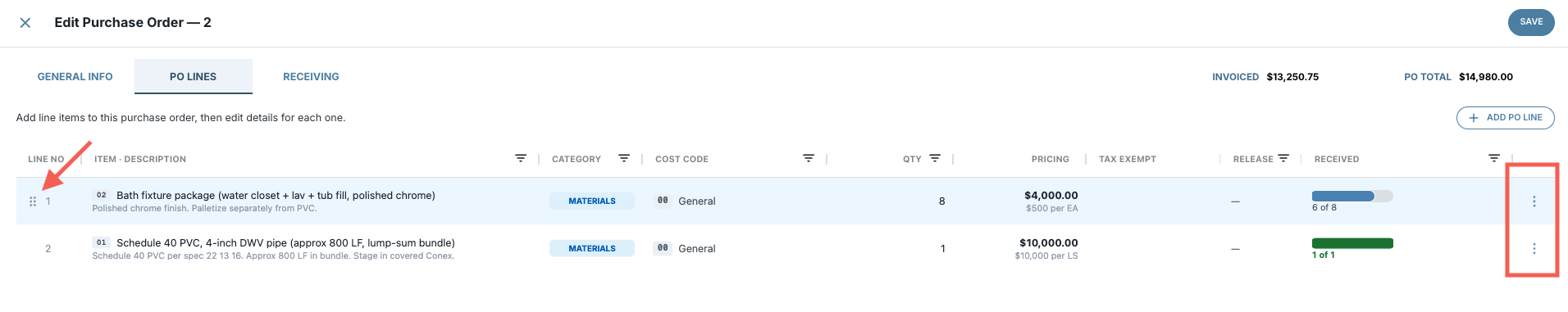Screen dimensions: 1568x312
Task: Click quantity 8 on line 1
Action: tap(941, 201)
